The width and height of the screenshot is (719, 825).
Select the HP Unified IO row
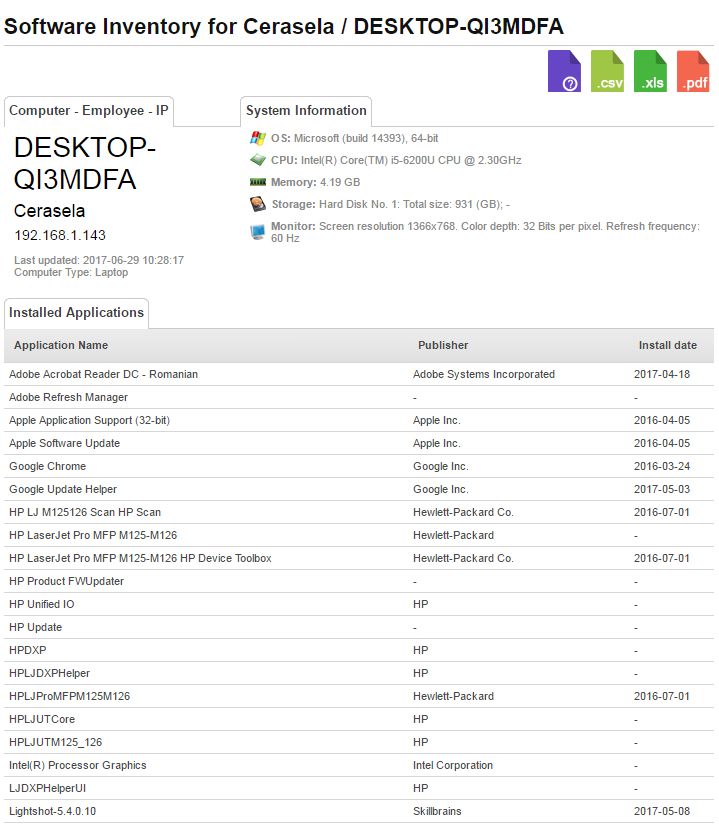pyautogui.click(x=359, y=605)
